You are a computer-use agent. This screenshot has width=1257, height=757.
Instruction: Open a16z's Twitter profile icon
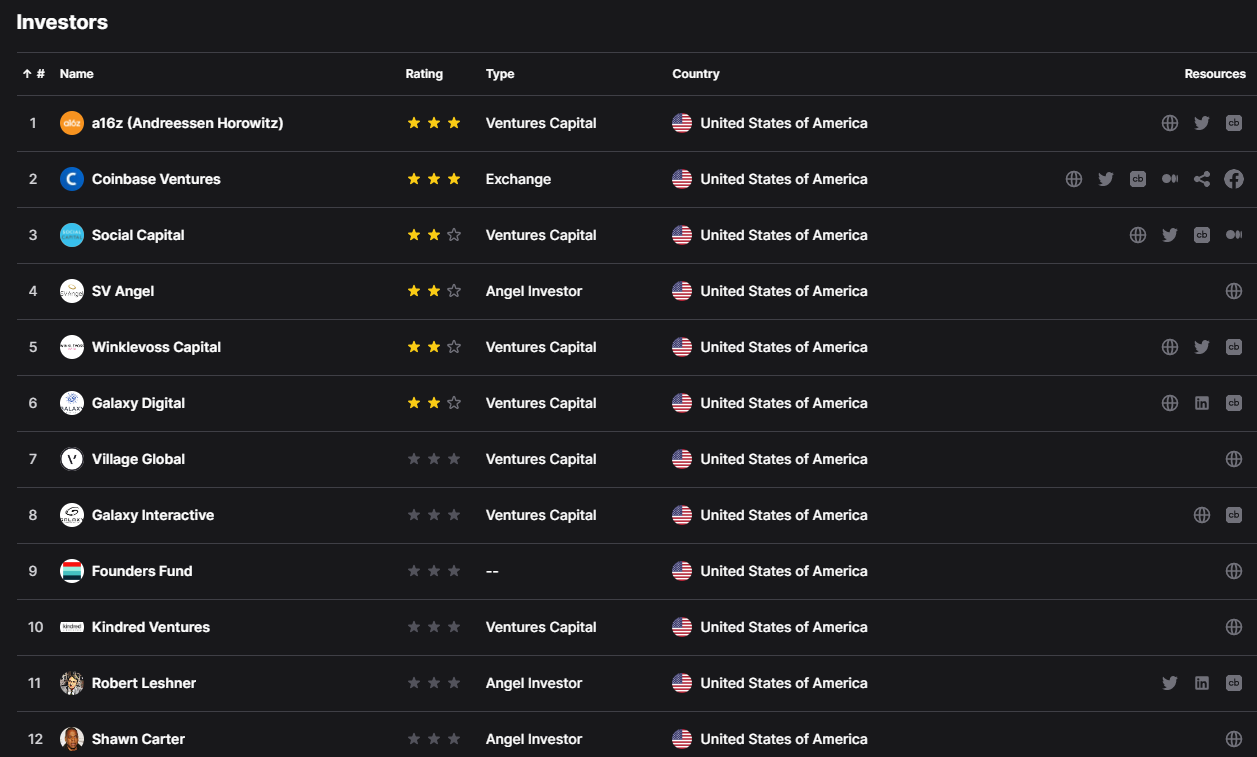(1202, 123)
